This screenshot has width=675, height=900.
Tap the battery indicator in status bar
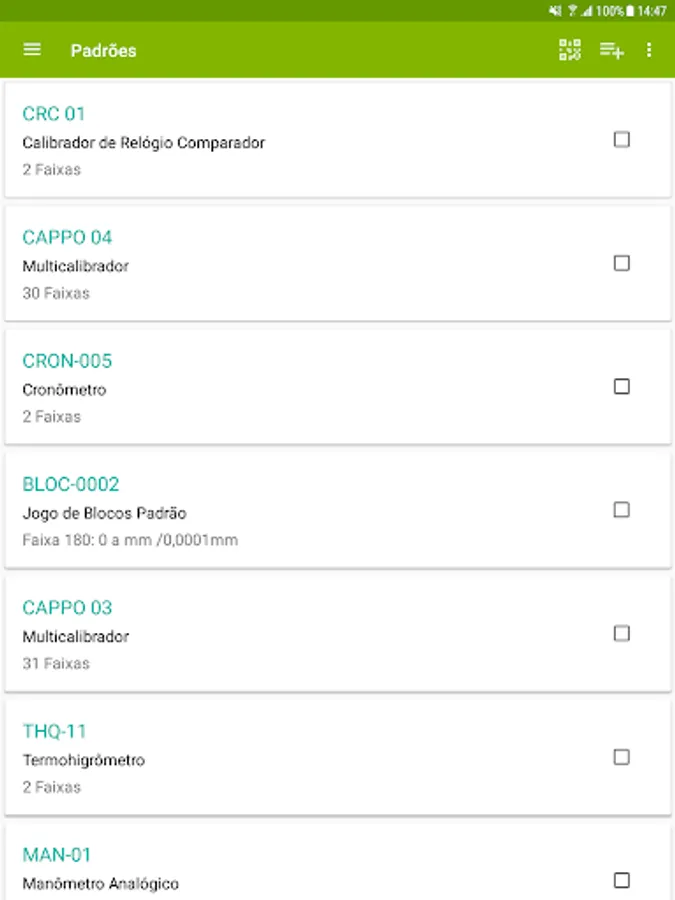point(630,10)
